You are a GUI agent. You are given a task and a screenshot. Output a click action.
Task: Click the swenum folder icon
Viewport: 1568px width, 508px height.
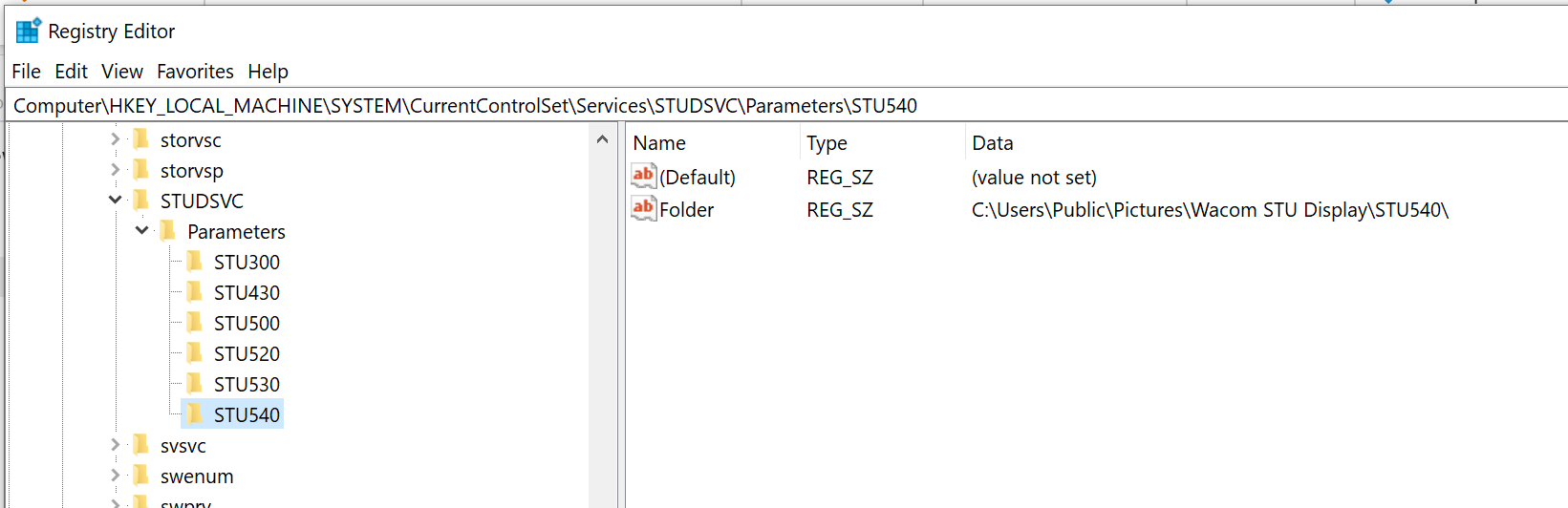tap(141, 476)
